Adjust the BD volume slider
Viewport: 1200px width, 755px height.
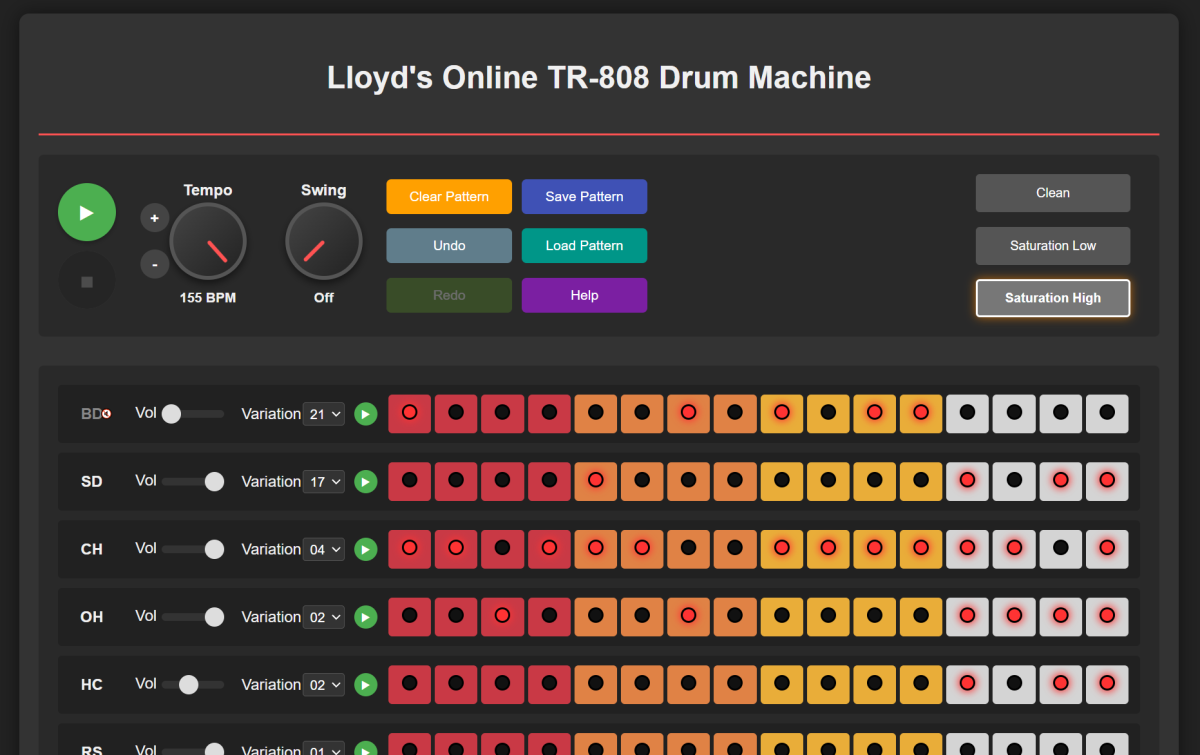click(x=193, y=414)
